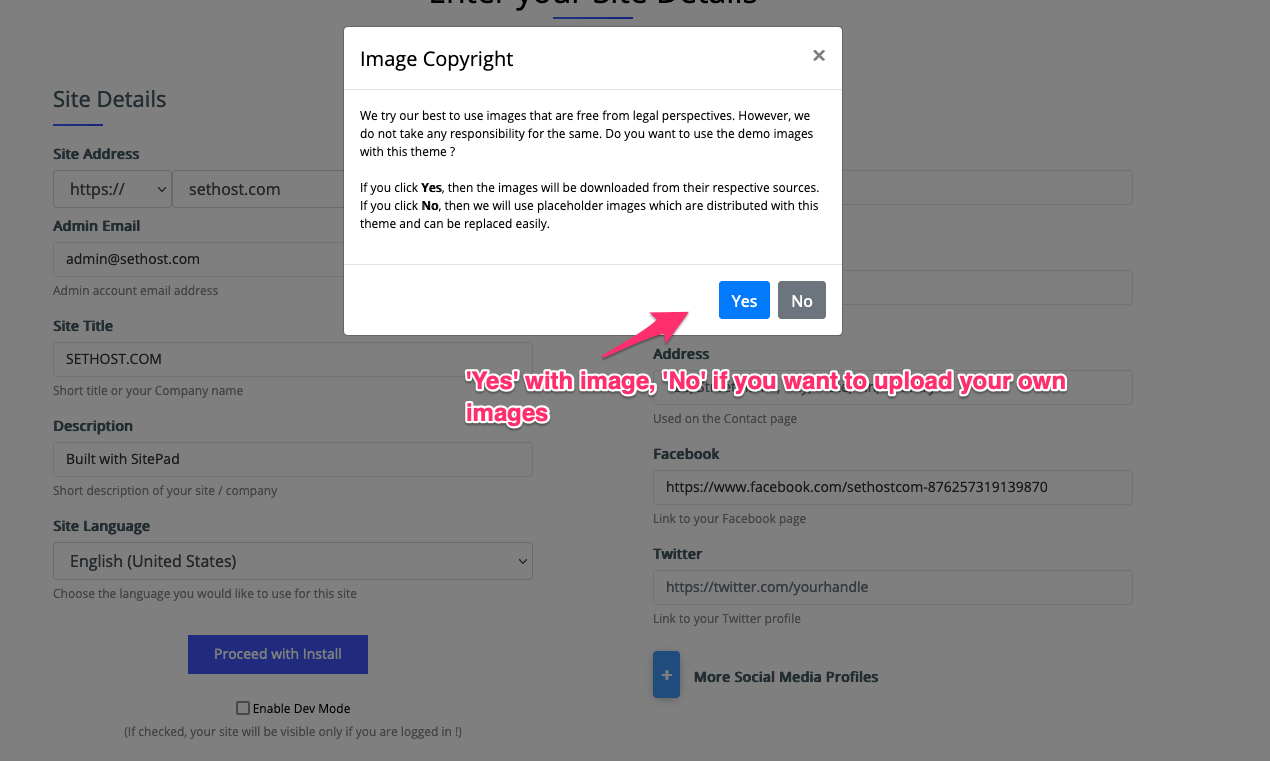Click the blue plus icon for social profiles
Screen dimensions: 1270x761
coord(666,675)
